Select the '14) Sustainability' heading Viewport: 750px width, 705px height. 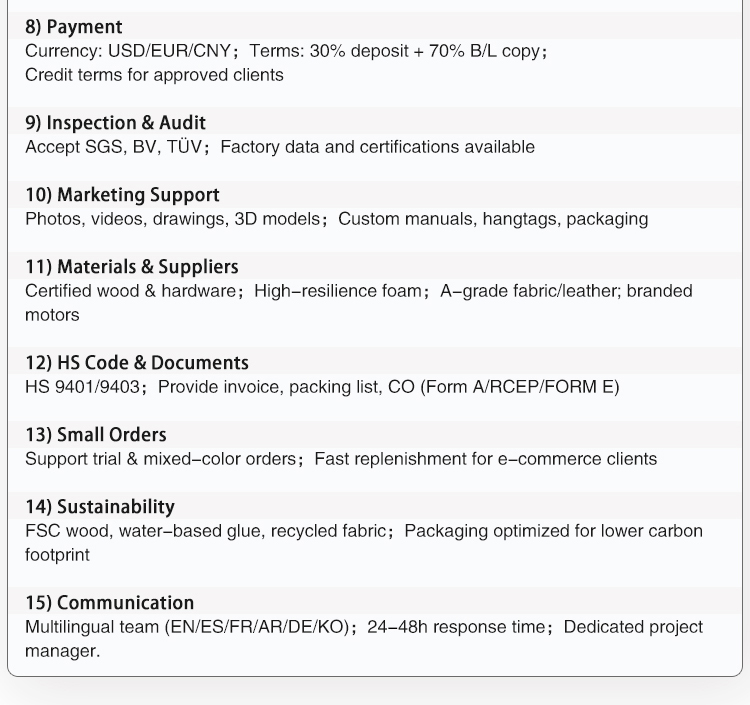click(100, 507)
